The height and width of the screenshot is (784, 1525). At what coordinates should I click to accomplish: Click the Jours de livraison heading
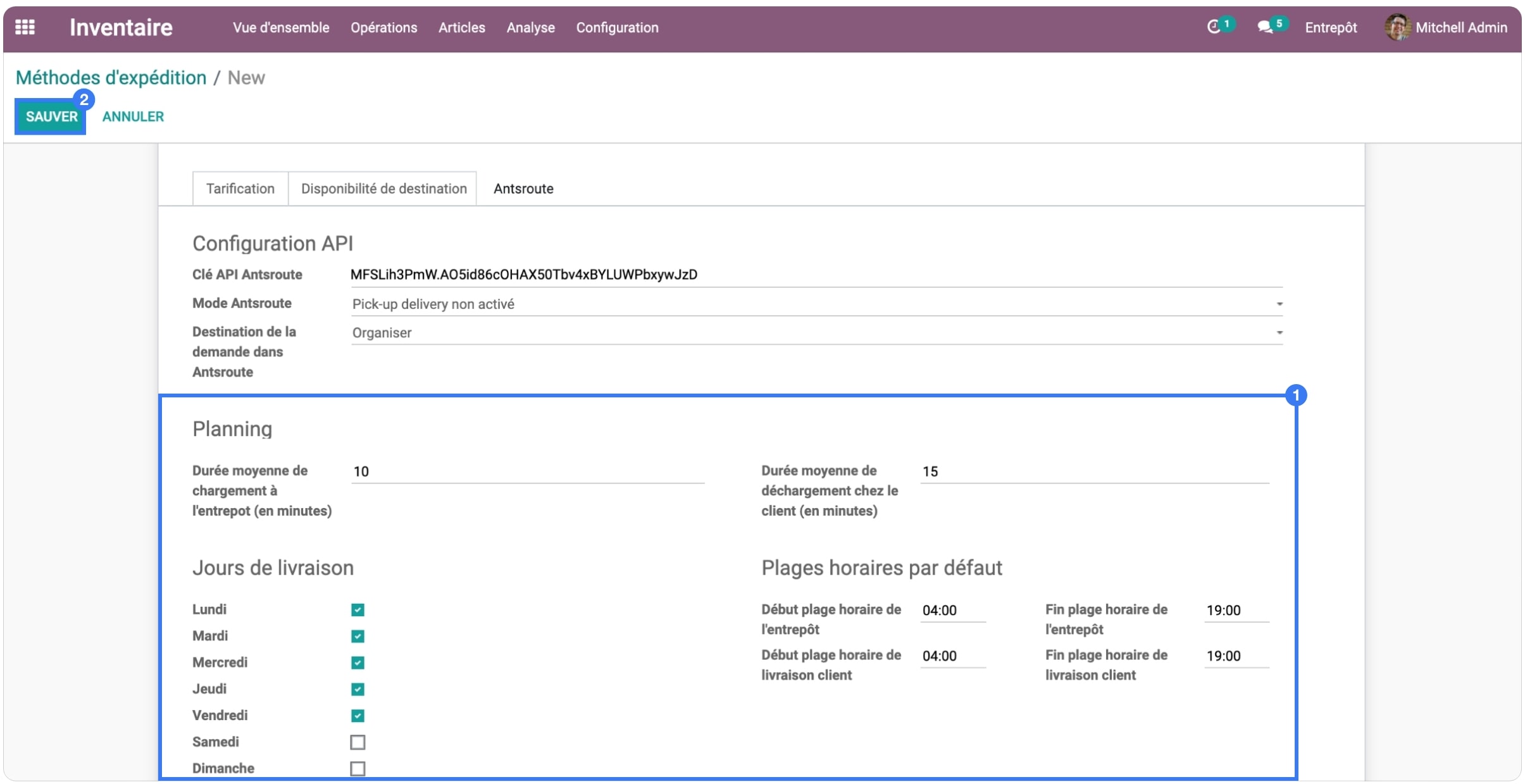pyautogui.click(x=273, y=568)
